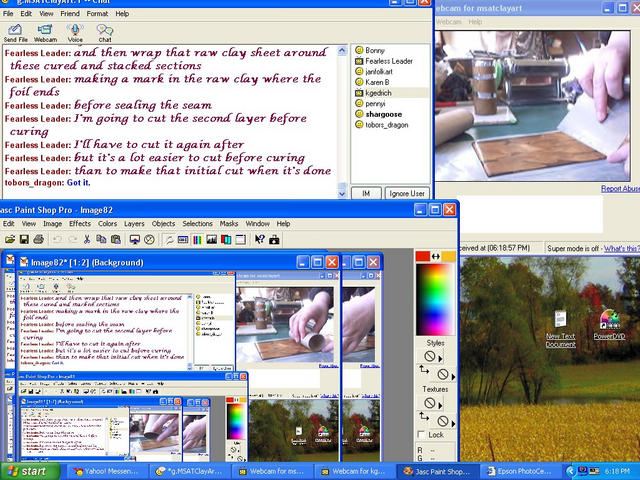Click the IM button under the user list
This screenshot has width=640, height=480.
[366, 193]
